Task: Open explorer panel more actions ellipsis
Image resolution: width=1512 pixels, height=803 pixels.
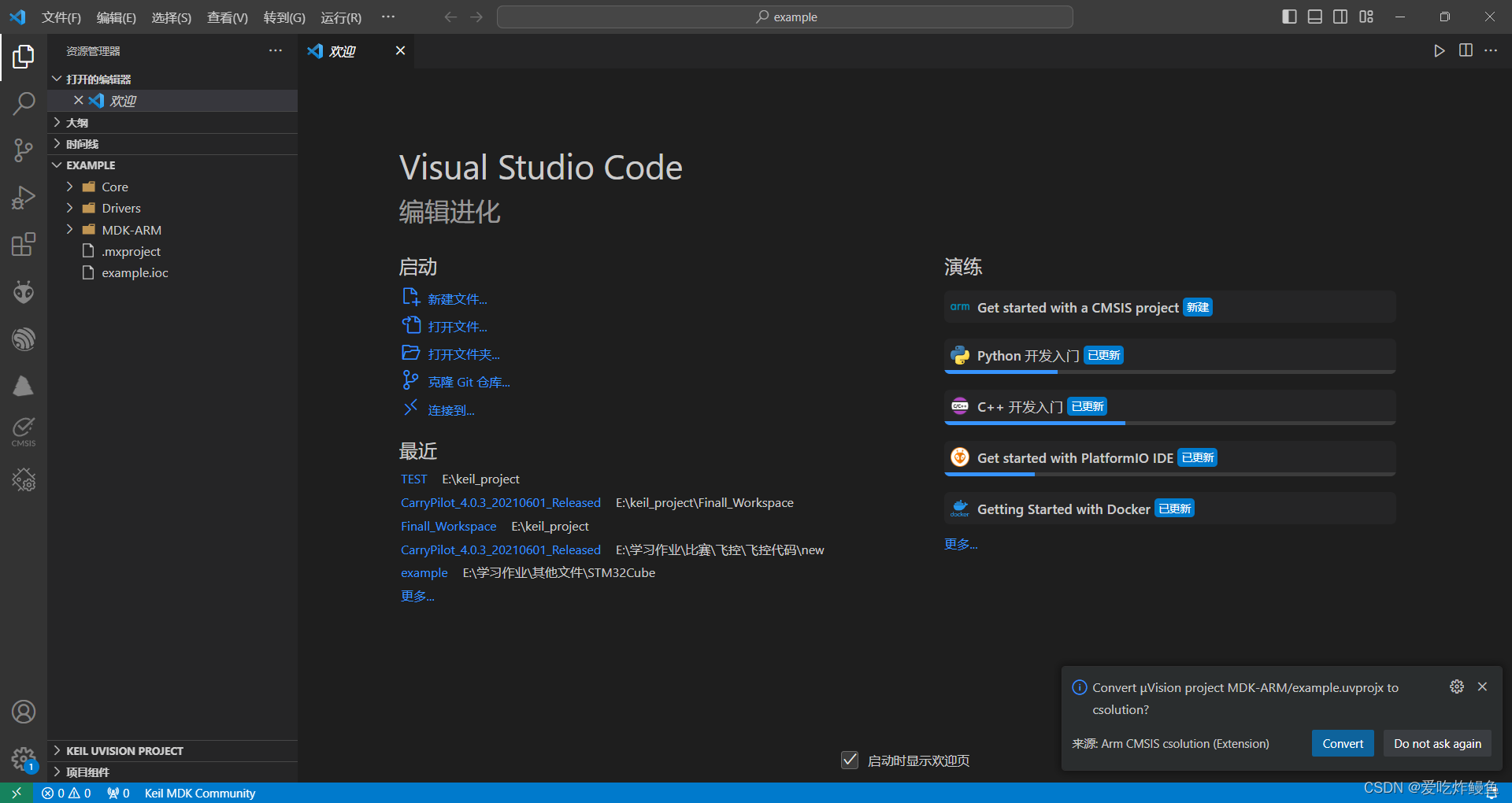Action: (276, 50)
